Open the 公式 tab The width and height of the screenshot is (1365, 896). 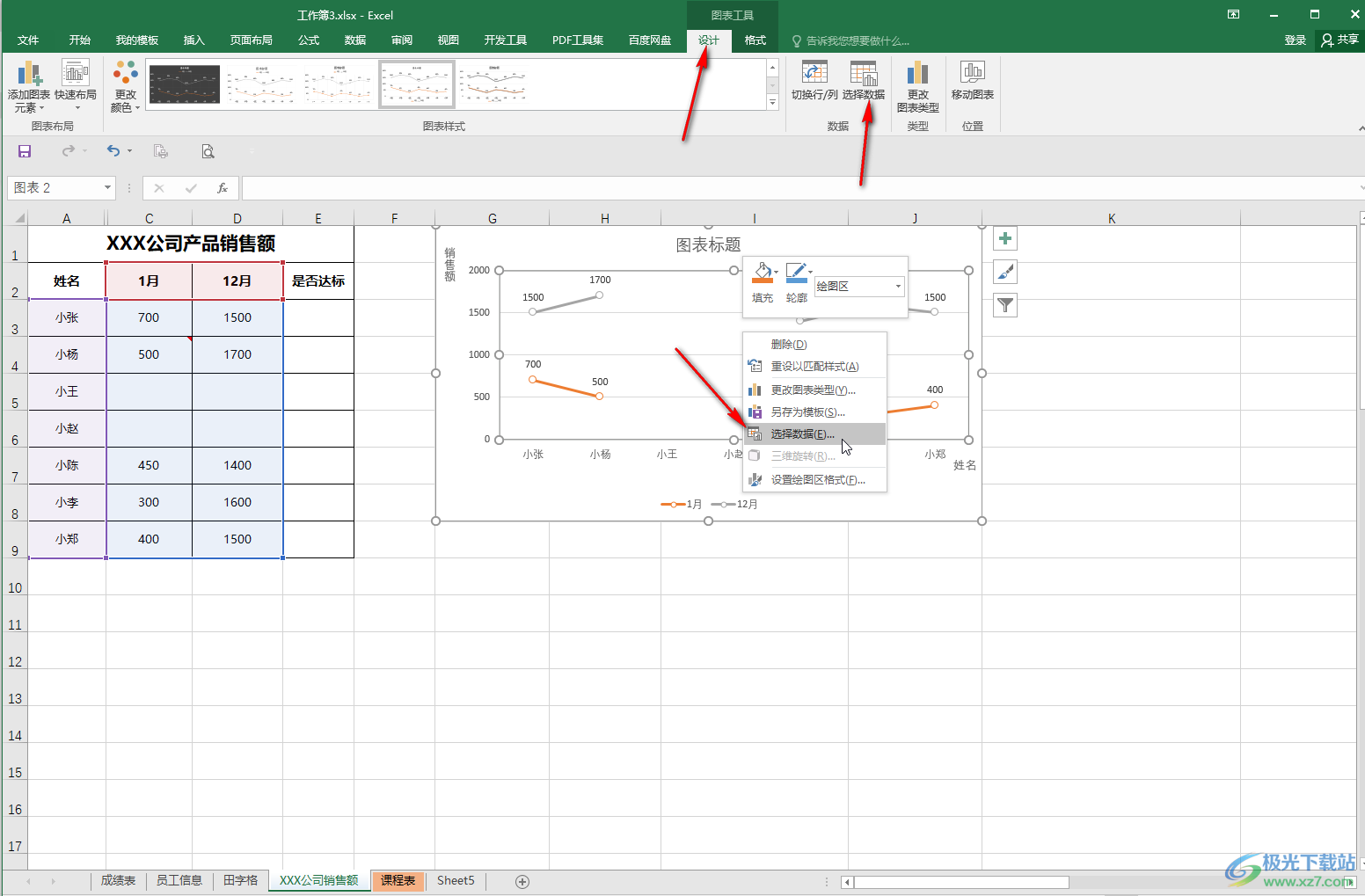(x=309, y=40)
